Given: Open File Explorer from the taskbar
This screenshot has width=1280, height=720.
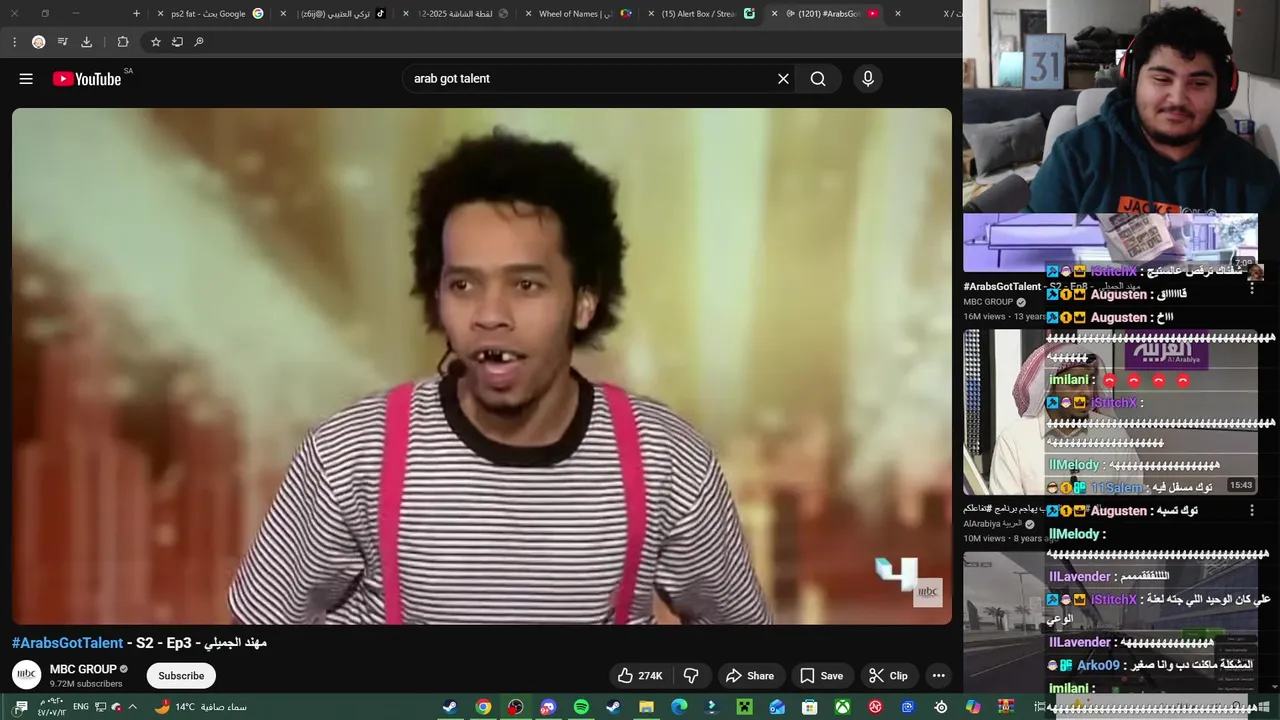Looking at the screenshot, I should pyautogui.click(x=646, y=707).
